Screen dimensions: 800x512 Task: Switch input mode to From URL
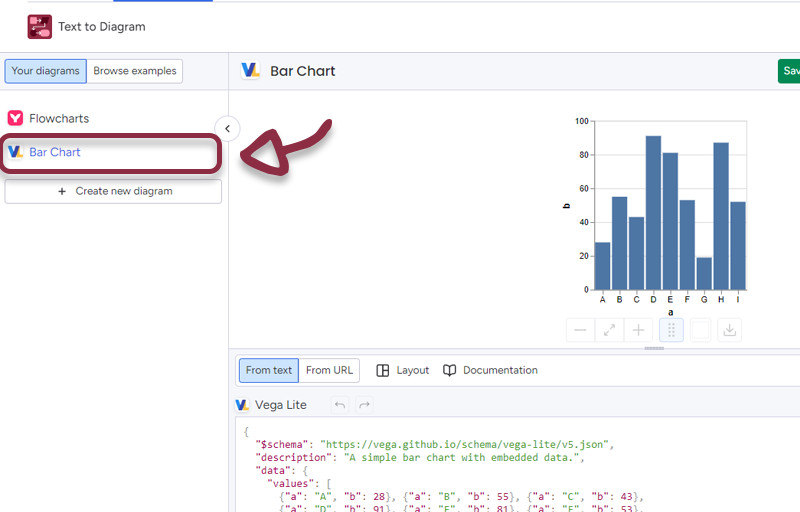coord(329,370)
